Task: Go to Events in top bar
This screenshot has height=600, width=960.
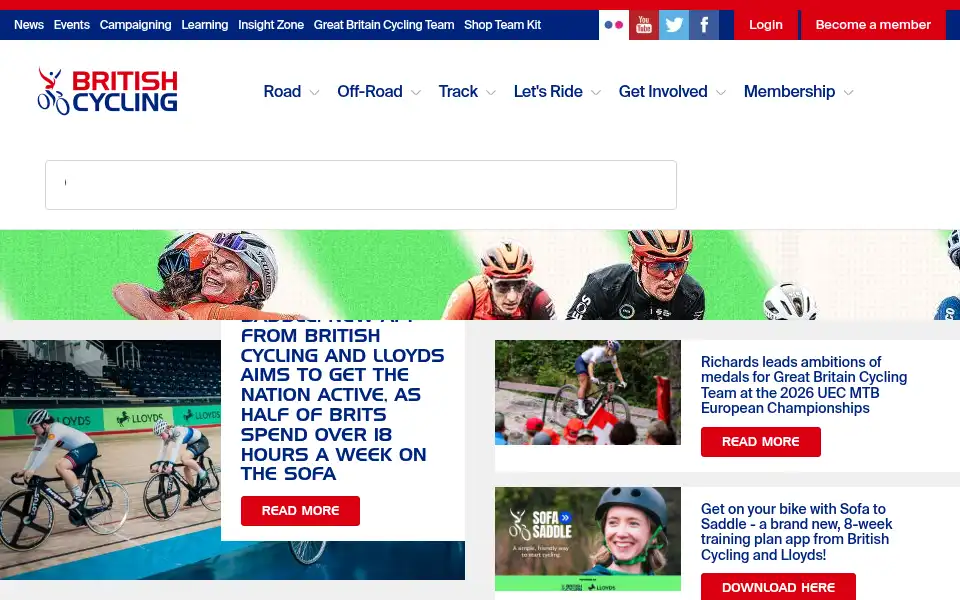Action: tap(72, 25)
